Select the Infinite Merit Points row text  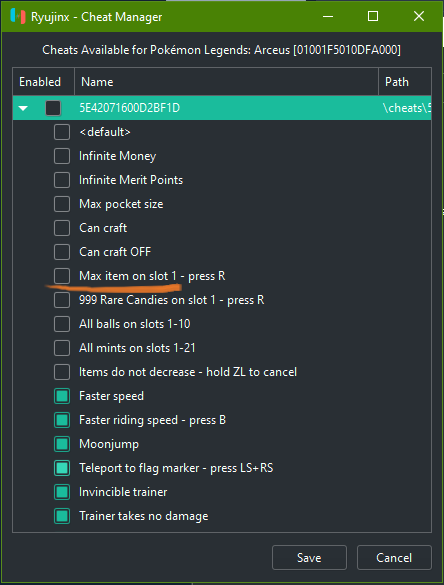click(131, 180)
